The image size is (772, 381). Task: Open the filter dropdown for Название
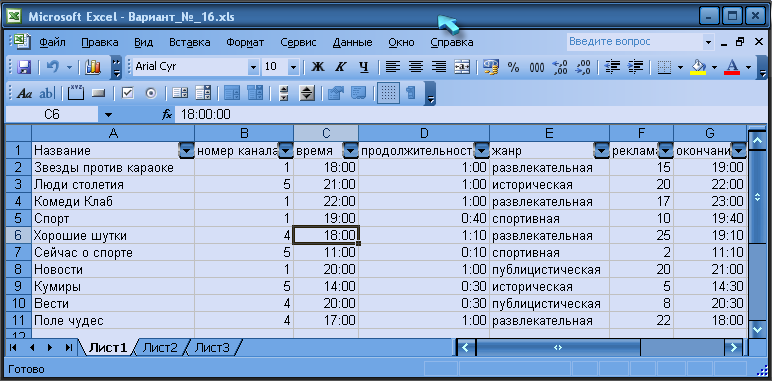point(187,151)
